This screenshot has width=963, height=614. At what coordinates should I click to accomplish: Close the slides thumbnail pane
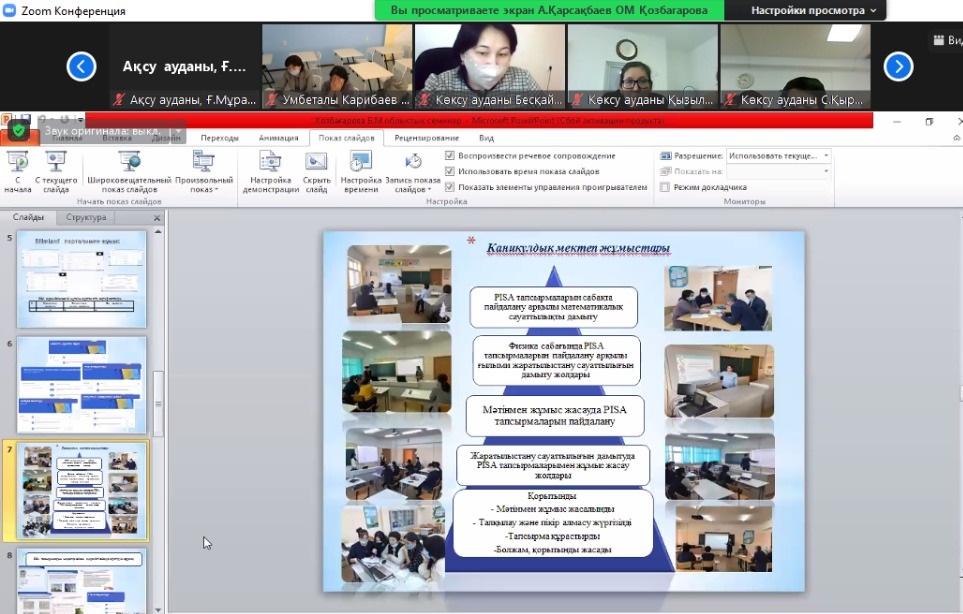(157, 218)
